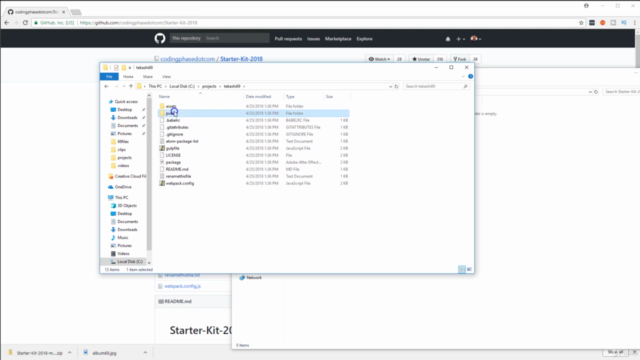Open the Watch dropdown on the repository
The image size is (640, 360).
point(379,59)
